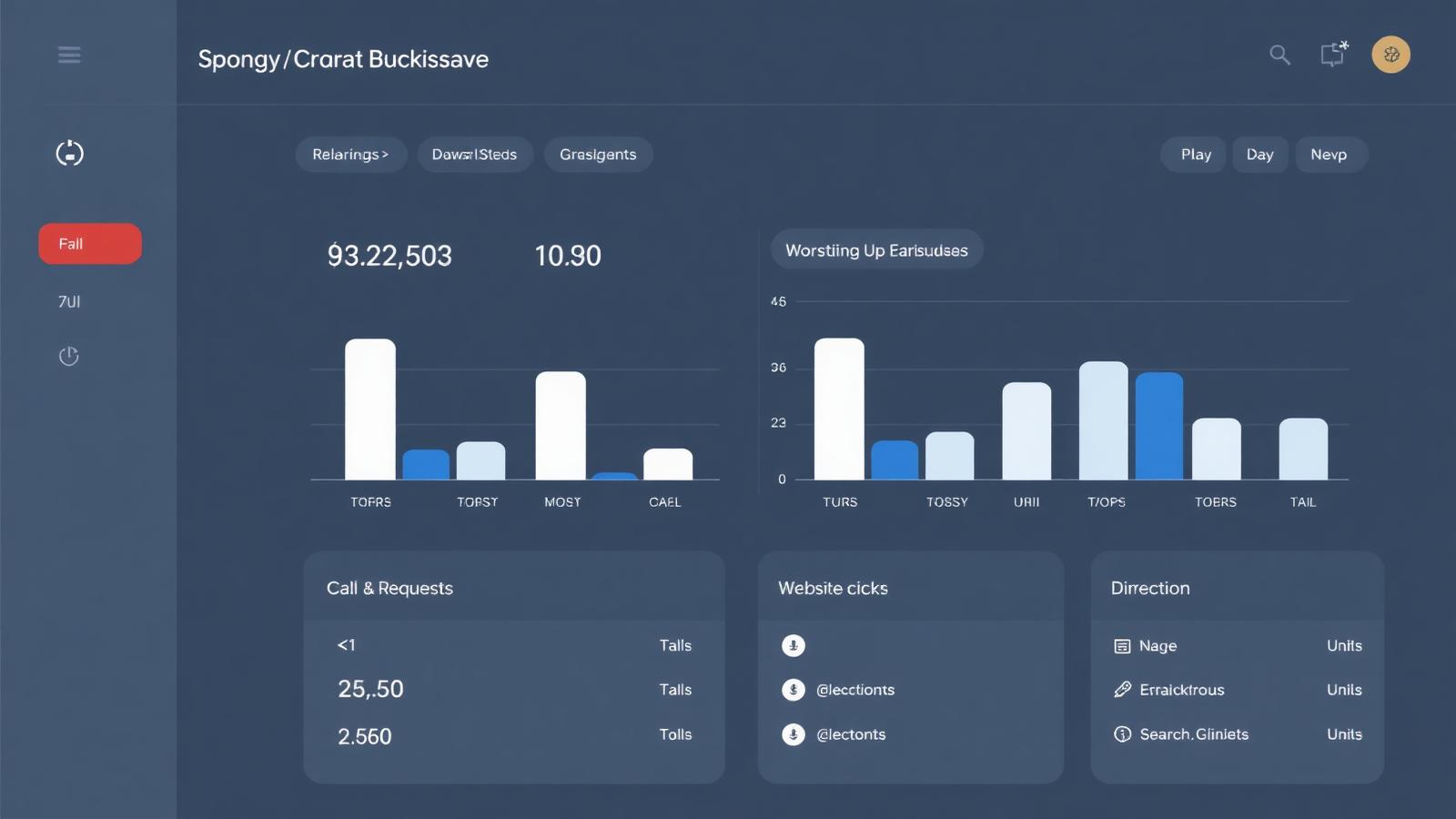
Task: Click the pencil icon beside Erraicktrous
Action: point(1122,690)
